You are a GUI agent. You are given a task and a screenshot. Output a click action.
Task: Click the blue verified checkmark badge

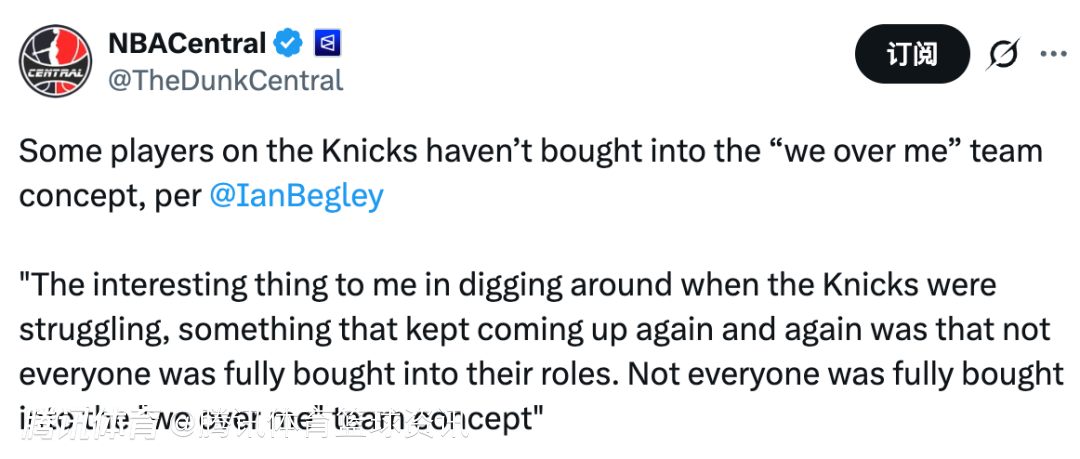(x=289, y=43)
